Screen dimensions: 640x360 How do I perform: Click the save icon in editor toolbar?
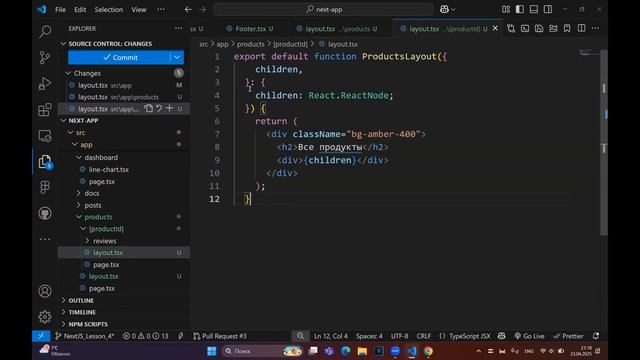(539, 28)
